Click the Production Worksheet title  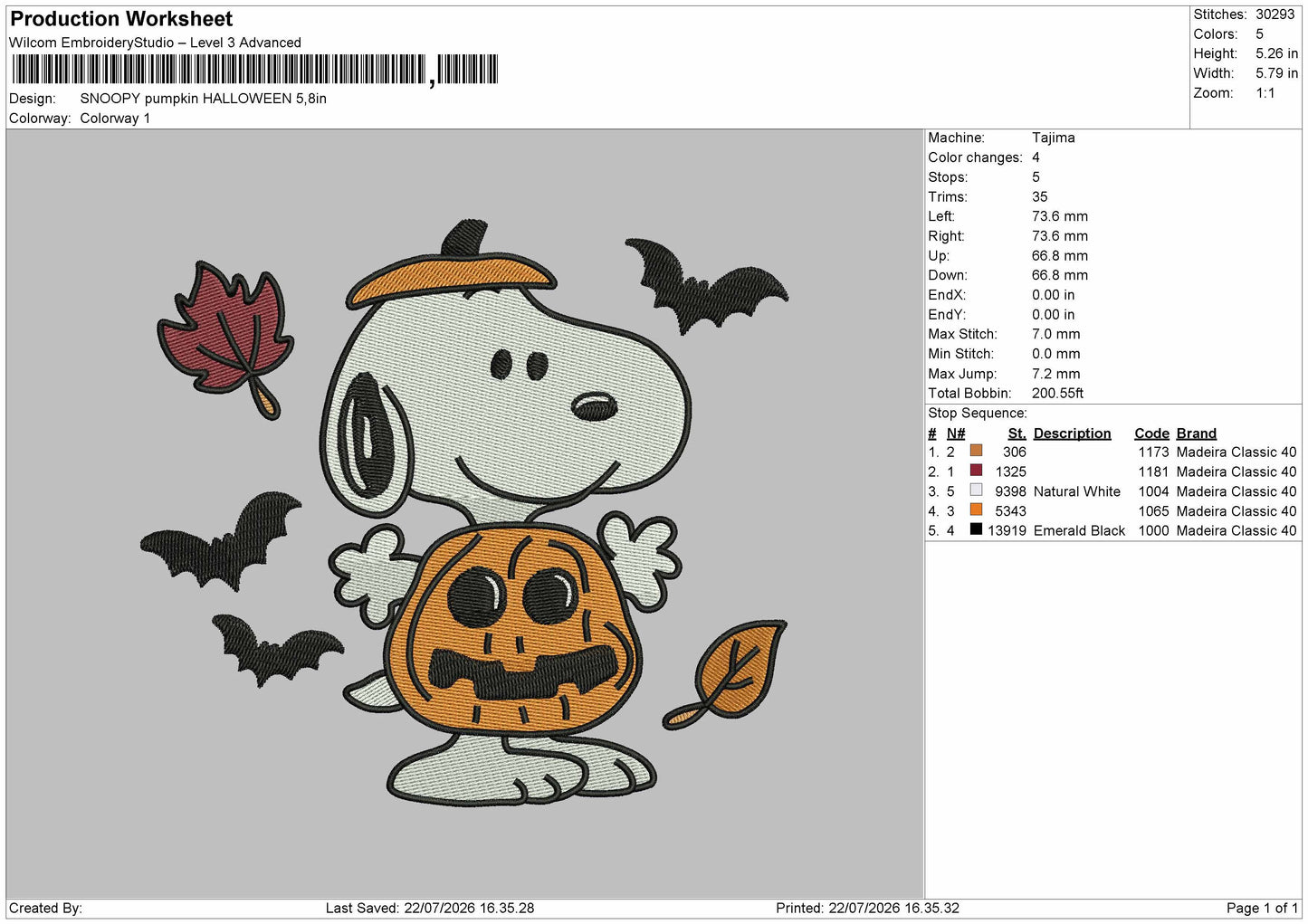(x=121, y=19)
